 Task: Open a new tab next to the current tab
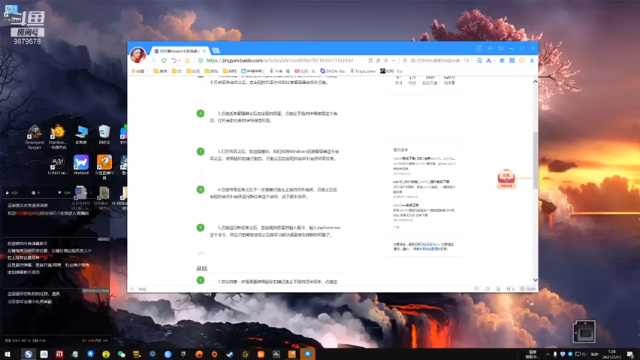[x=216, y=51]
